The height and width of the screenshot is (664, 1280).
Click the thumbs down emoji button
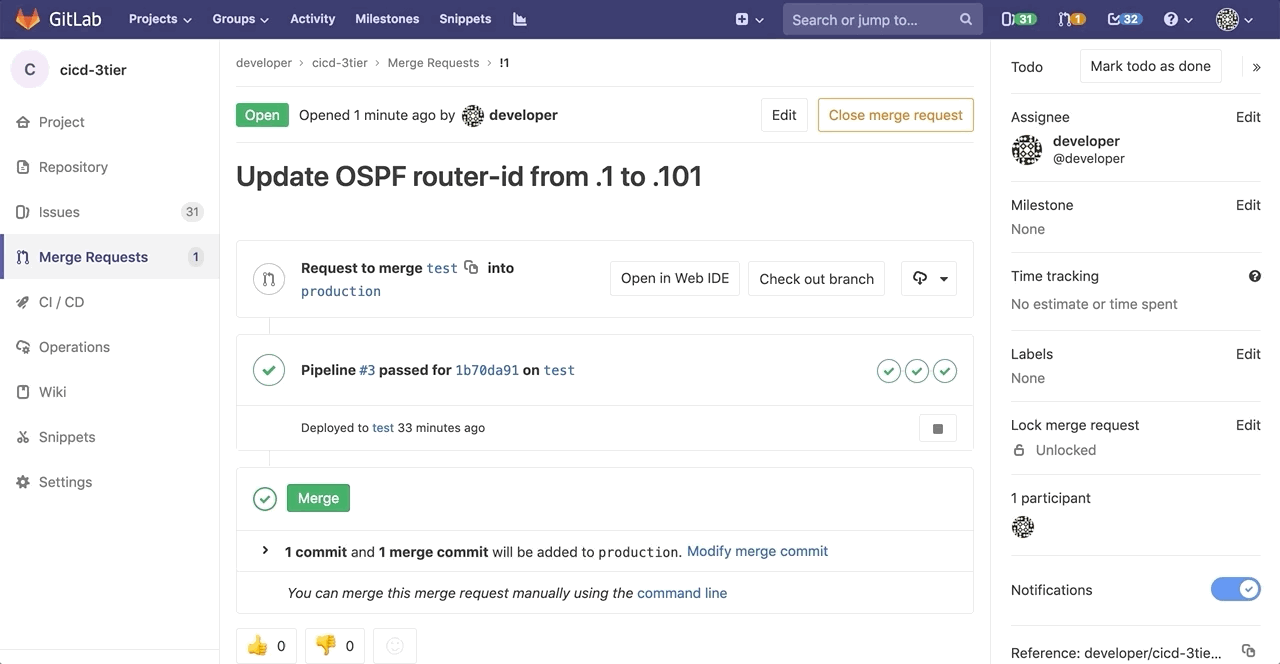[334, 646]
